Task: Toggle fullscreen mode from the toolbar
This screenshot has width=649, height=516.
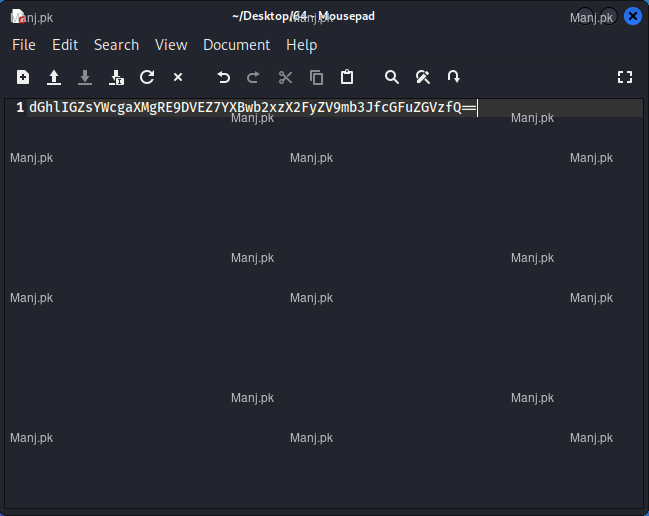Action: (x=625, y=77)
